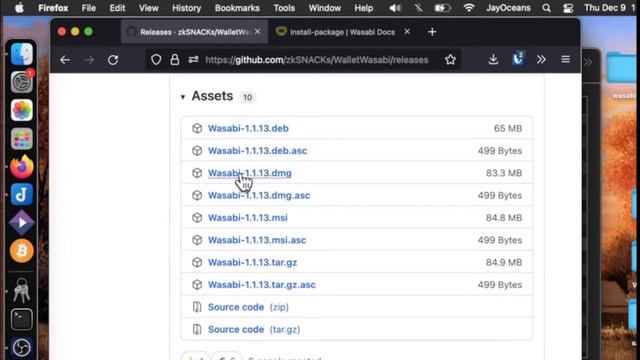Click the date and time in menu bar
Viewport: 640px width, 360px height.
click(x=610, y=8)
